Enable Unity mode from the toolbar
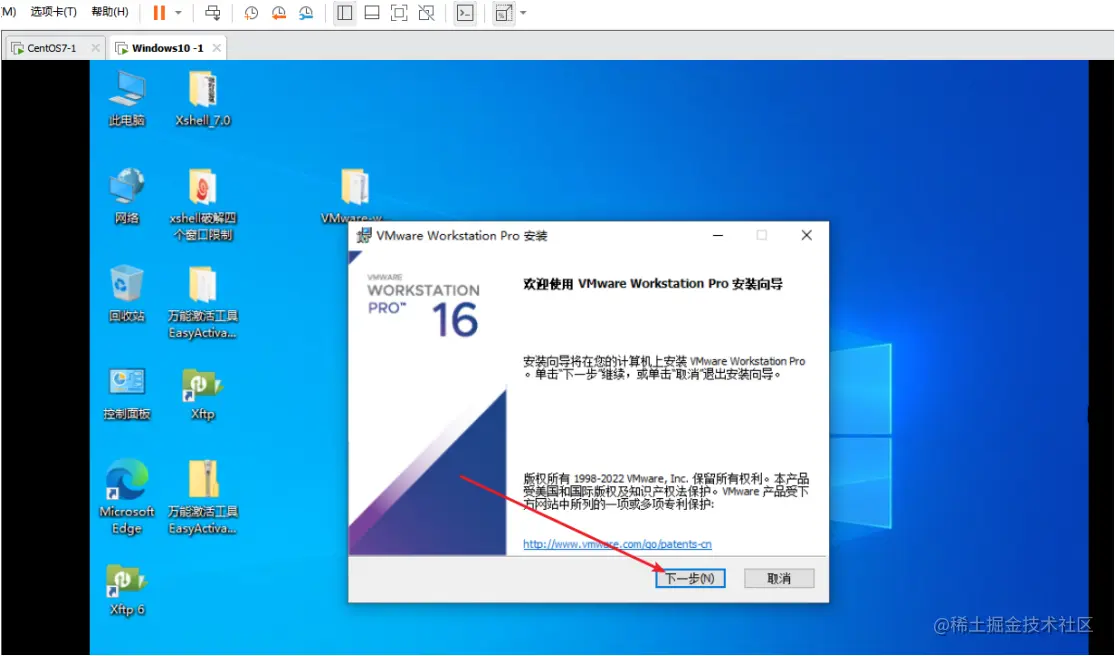The height and width of the screenshot is (656, 1115). coord(427,13)
